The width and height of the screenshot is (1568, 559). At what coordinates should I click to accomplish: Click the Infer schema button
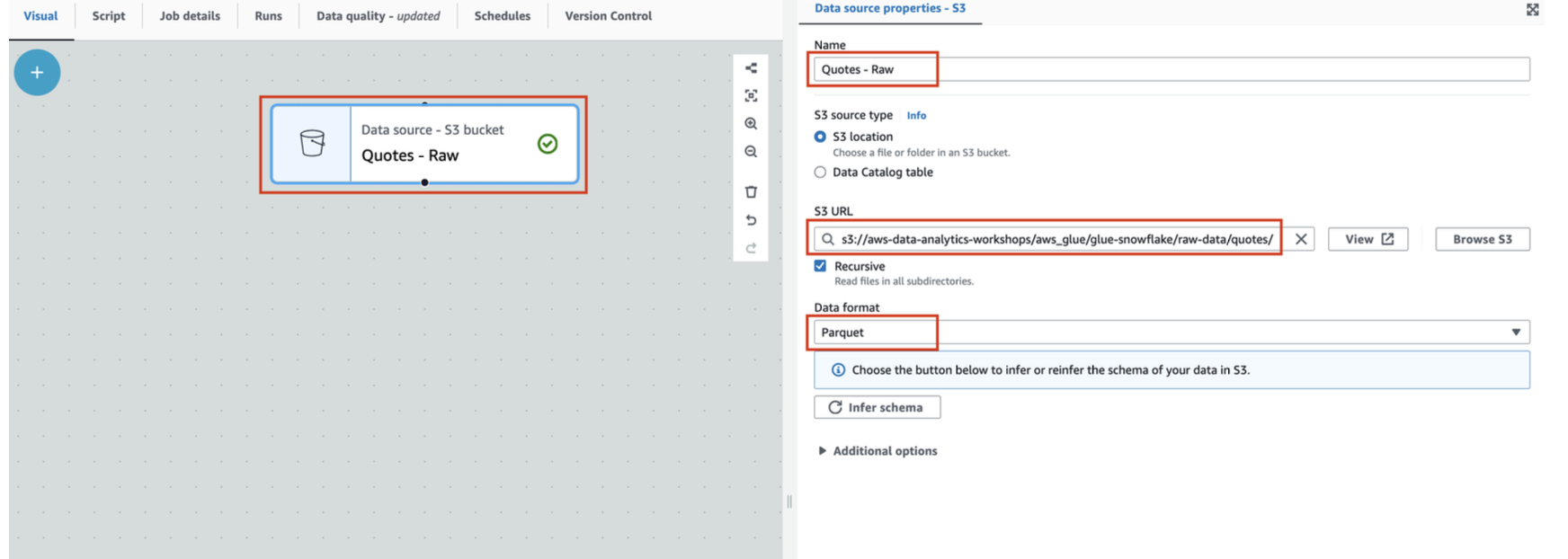pyautogui.click(x=877, y=407)
